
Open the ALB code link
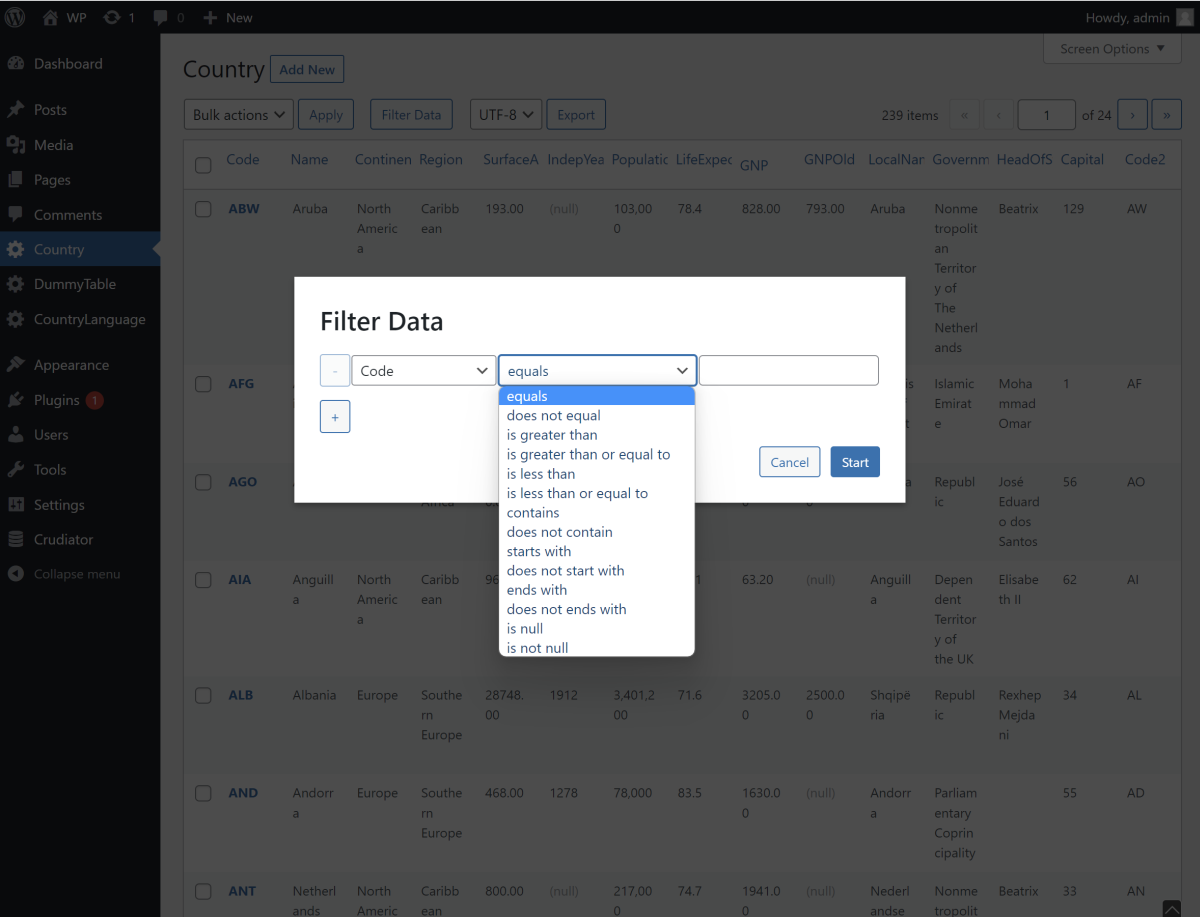point(241,695)
